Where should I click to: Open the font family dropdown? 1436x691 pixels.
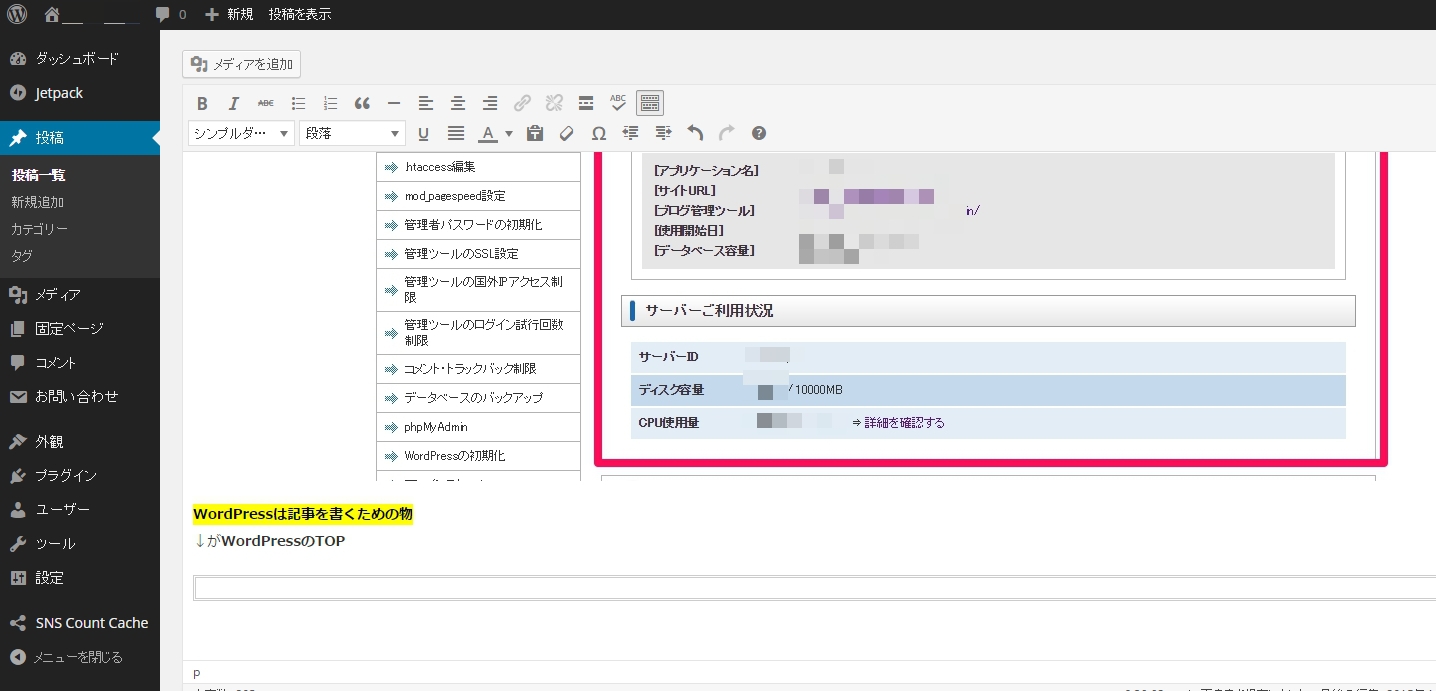pyautogui.click(x=241, y=133)
